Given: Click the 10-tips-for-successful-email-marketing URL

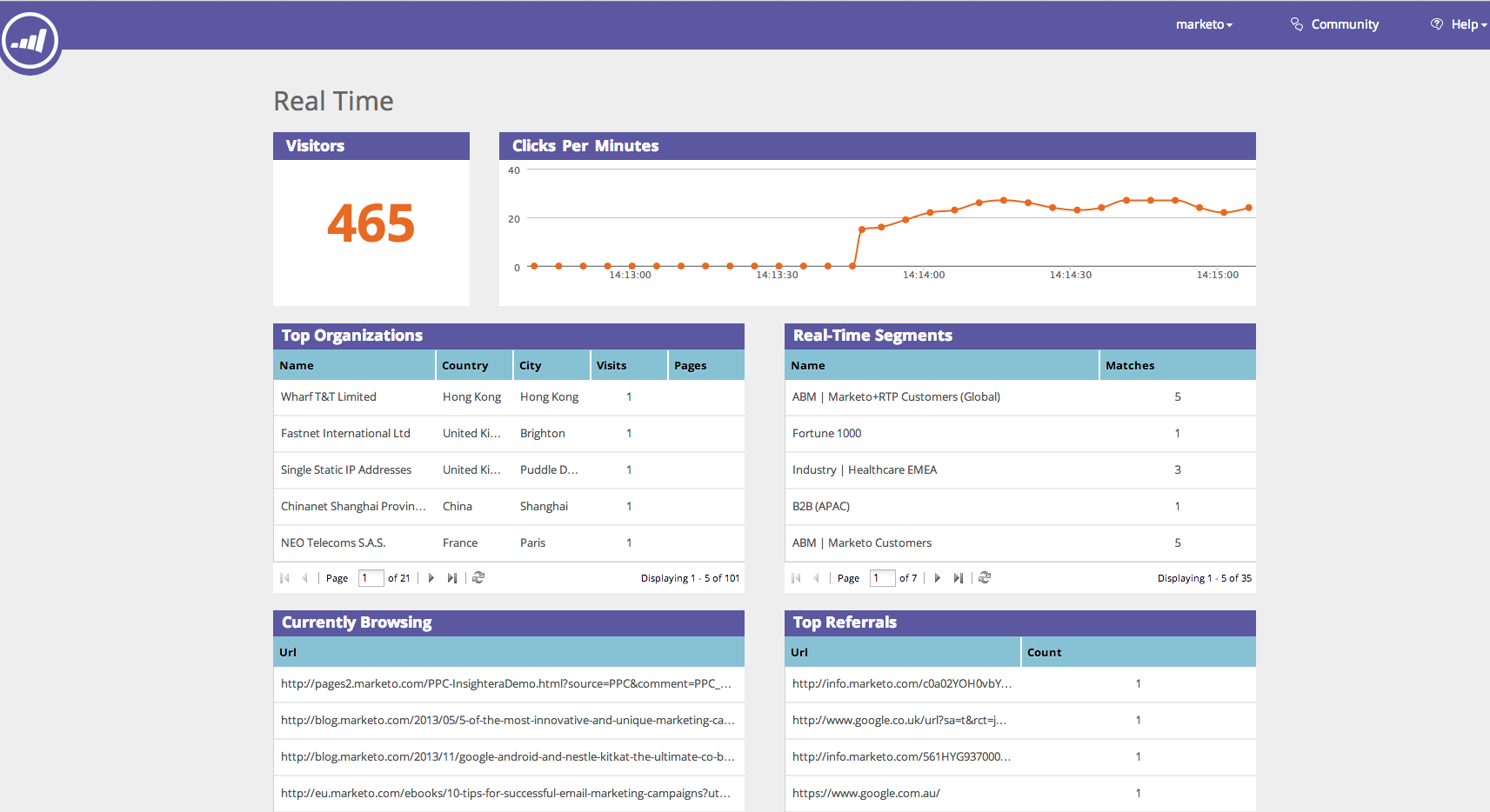Looking at the screenshot, I should (x=505, y=794).
